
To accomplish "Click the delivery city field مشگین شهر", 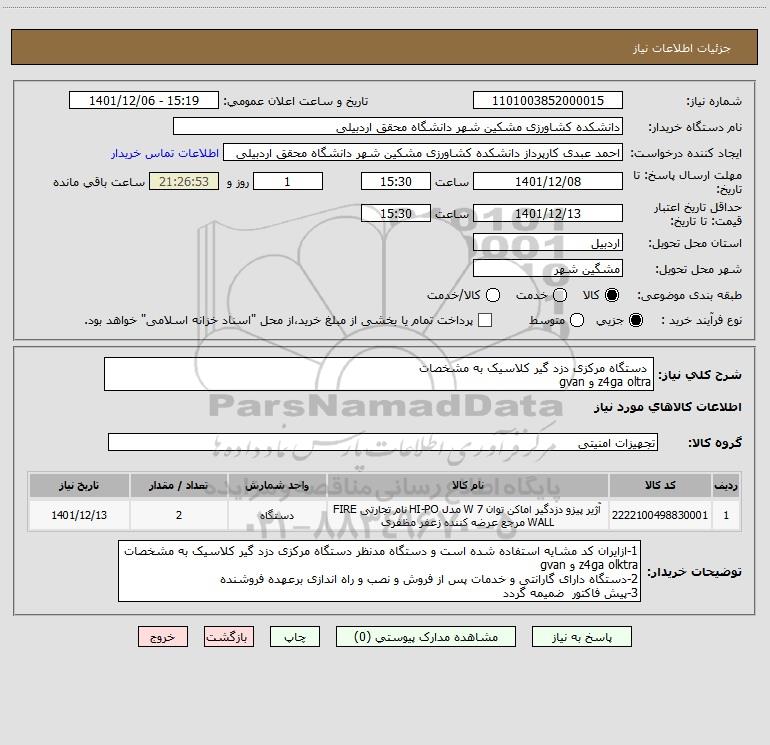I will 548,269.
